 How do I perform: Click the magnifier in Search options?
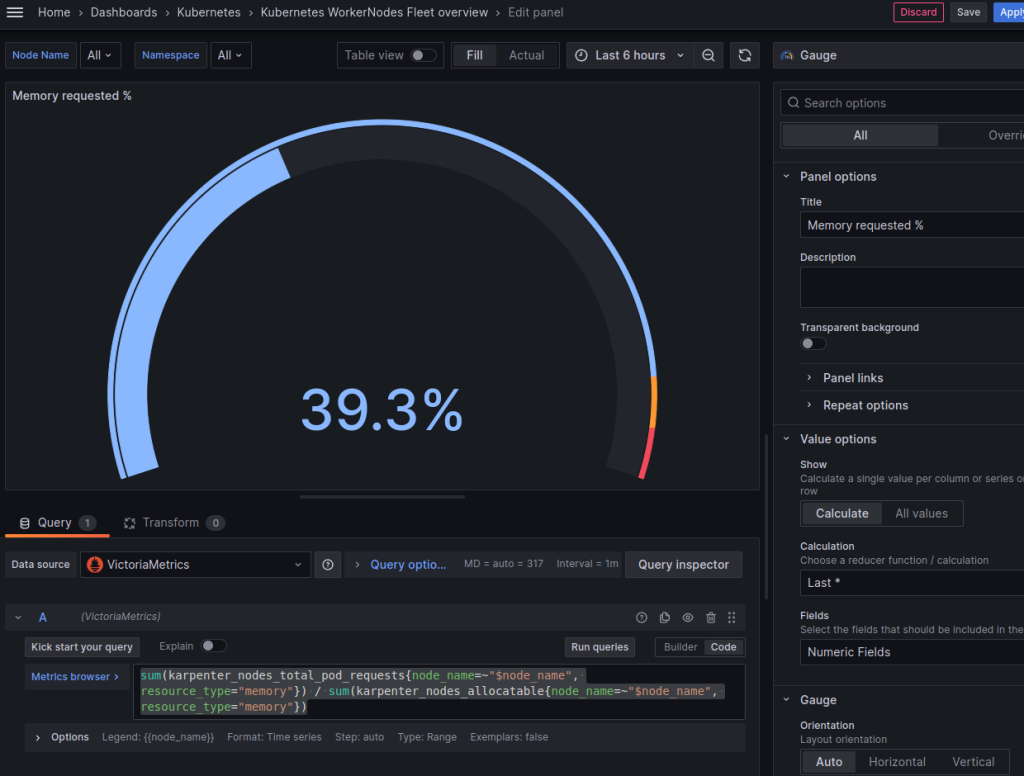tap(793, 102)
